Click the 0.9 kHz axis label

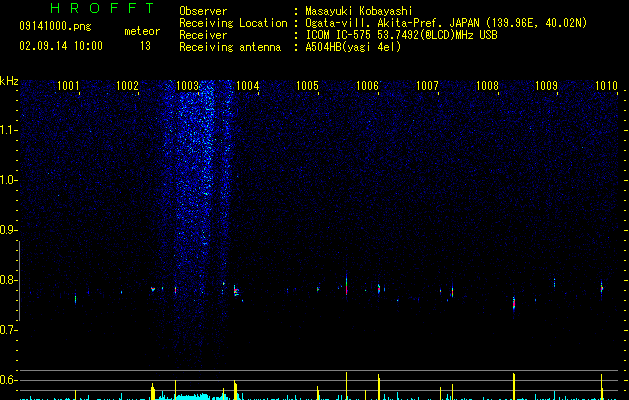[x=8, y=230]
